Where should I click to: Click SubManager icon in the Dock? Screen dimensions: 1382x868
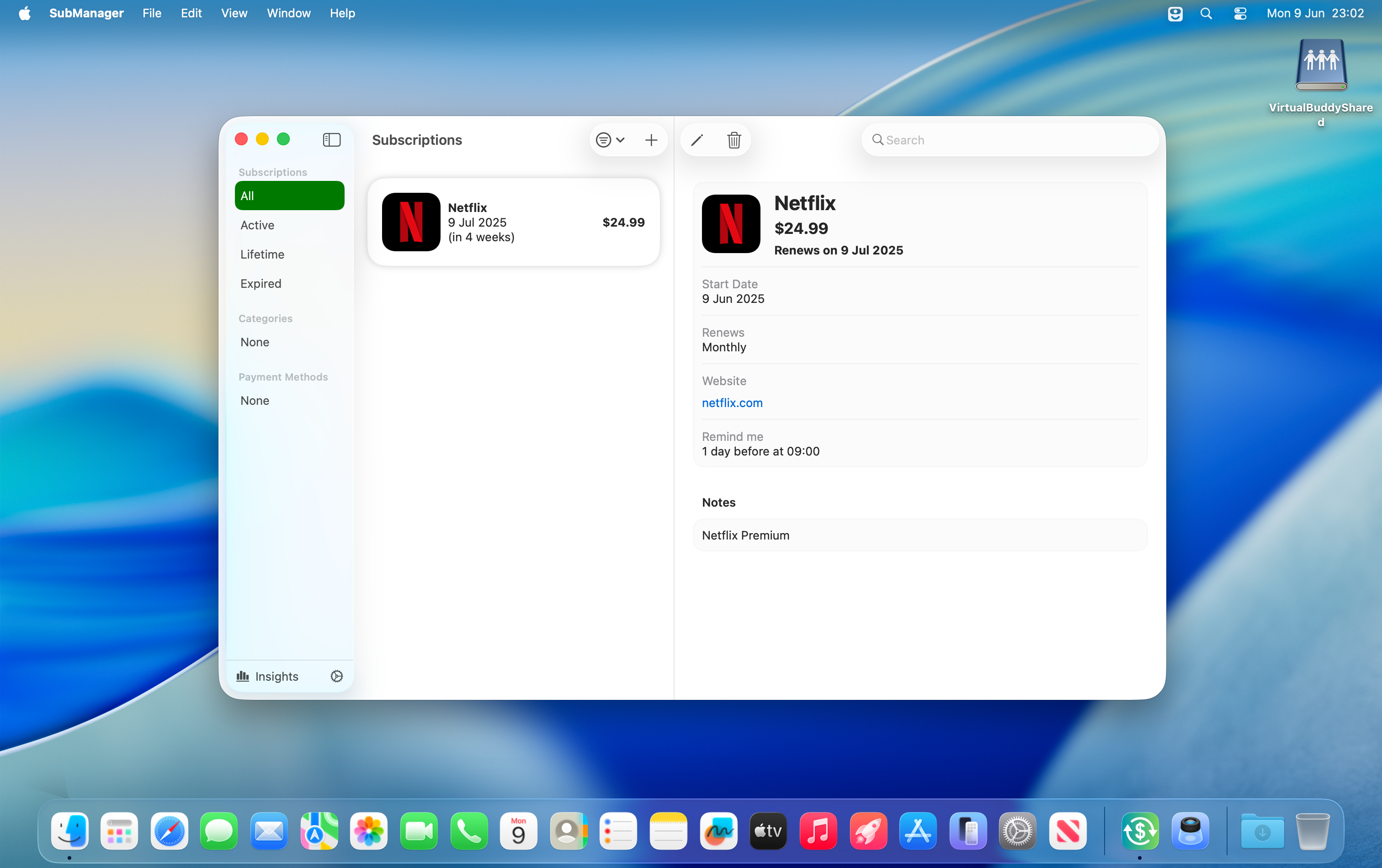[x=1140, y=830]
